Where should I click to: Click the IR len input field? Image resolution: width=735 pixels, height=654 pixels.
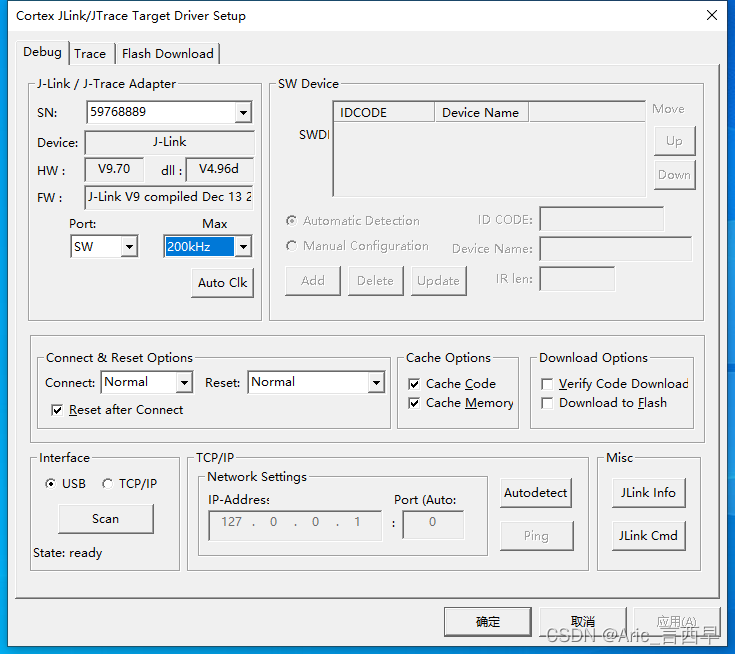point(577,279)
